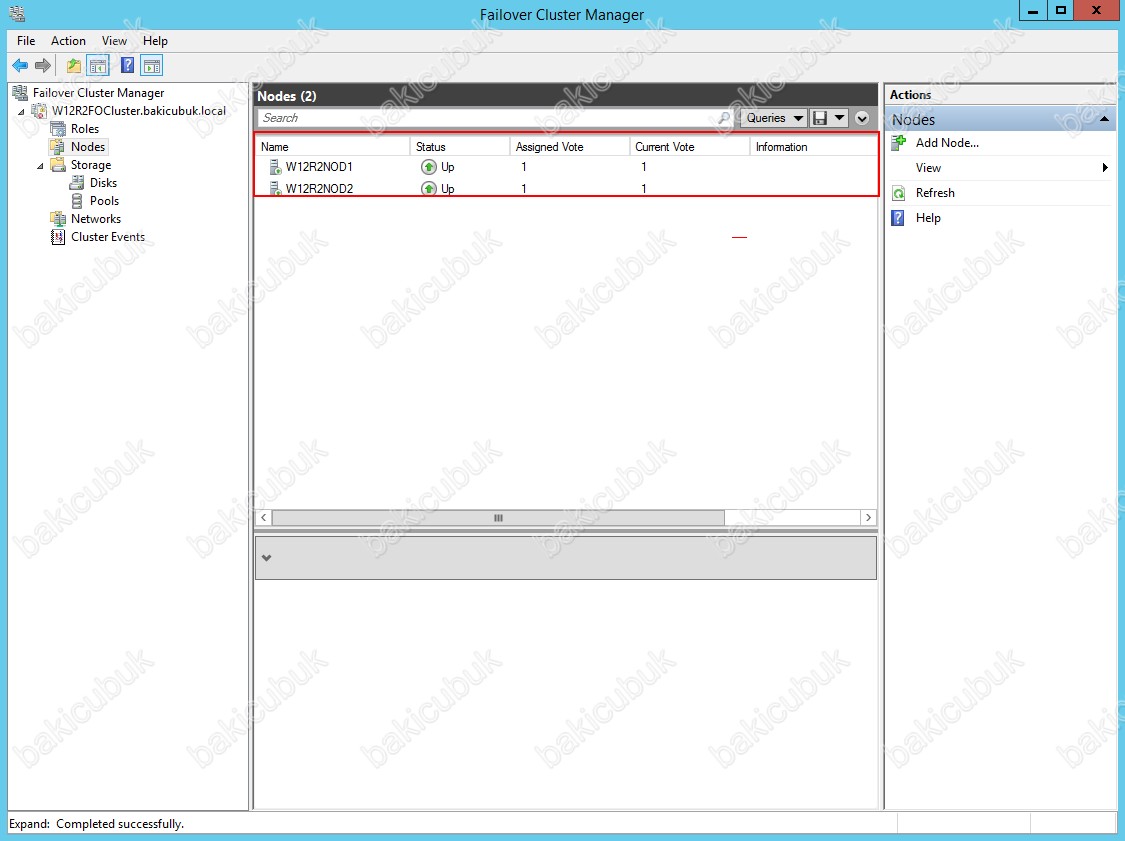The height and width of the screenshot is (841, 1125).
Task: Click the Add Node green plus icon
Action: 898,142
